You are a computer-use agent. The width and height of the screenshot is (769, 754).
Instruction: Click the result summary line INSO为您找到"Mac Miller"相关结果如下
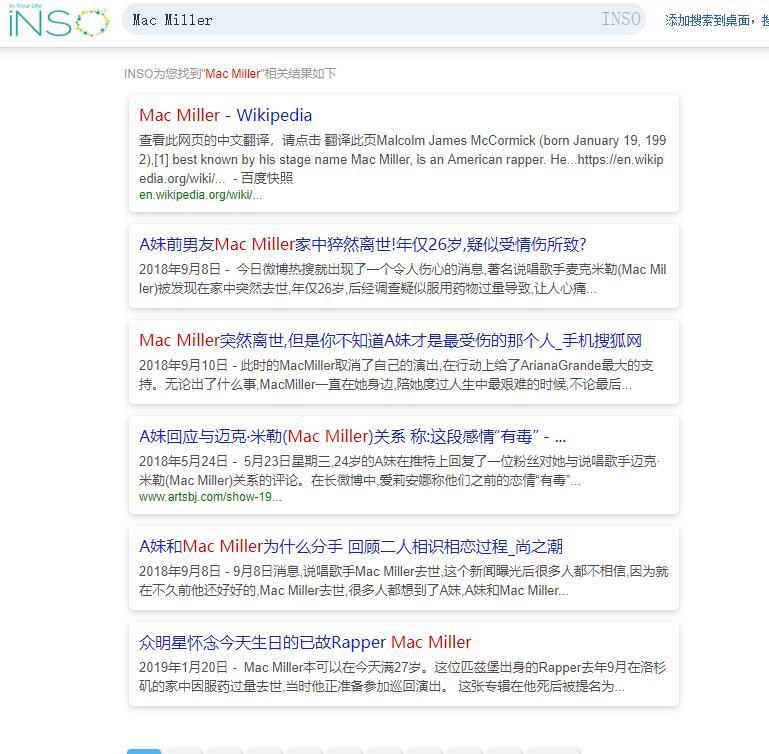point(230,74)
